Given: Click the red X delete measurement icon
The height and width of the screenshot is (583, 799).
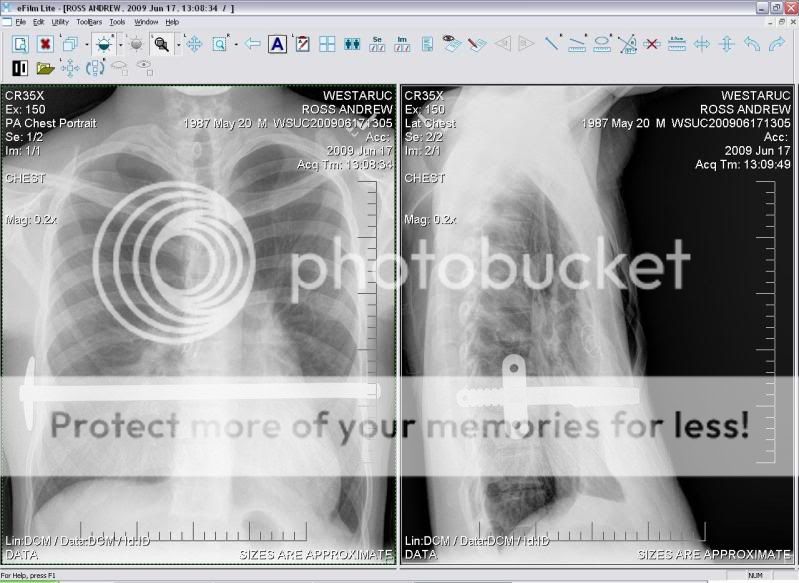Looking at the screenshot, I should click(x=652, y=44).
